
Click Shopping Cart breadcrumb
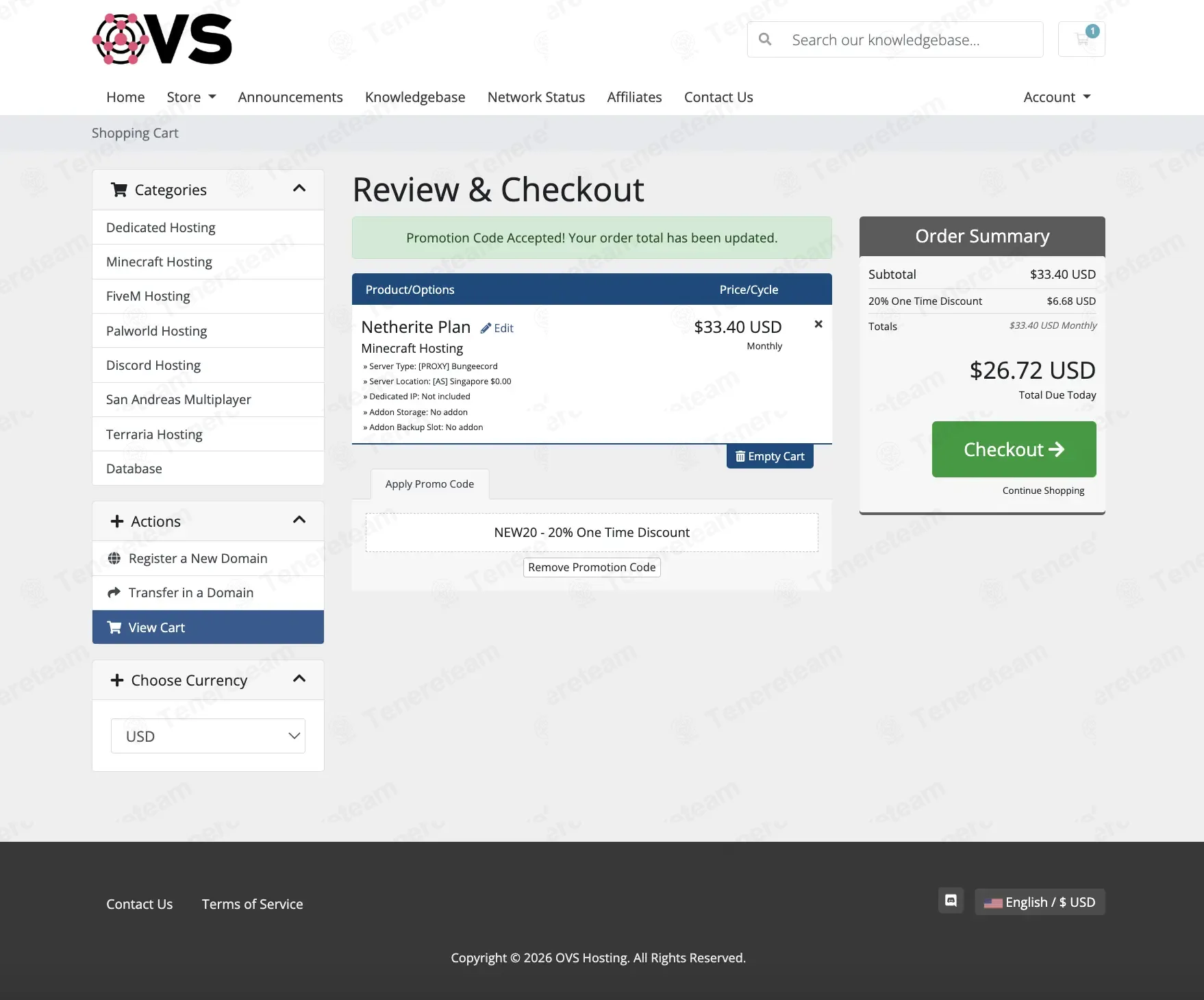135,133
